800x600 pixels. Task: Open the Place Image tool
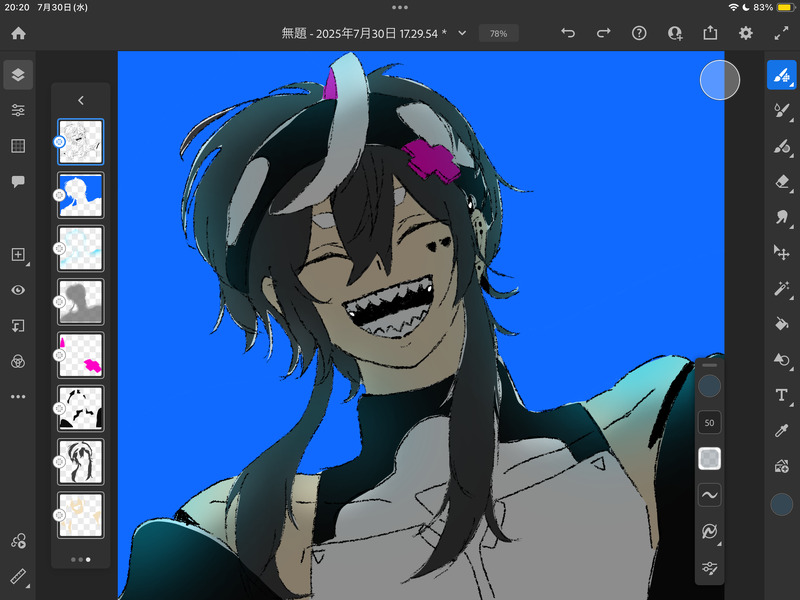pyautogui.click(x=782, y=466)
